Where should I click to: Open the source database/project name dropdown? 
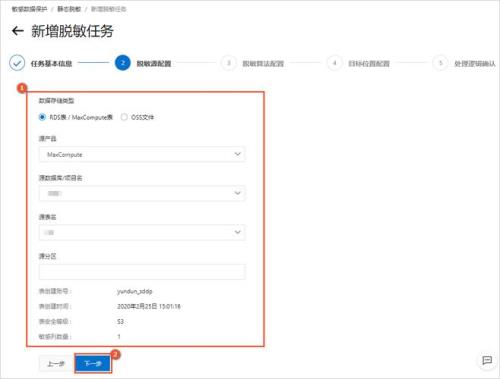142,193
